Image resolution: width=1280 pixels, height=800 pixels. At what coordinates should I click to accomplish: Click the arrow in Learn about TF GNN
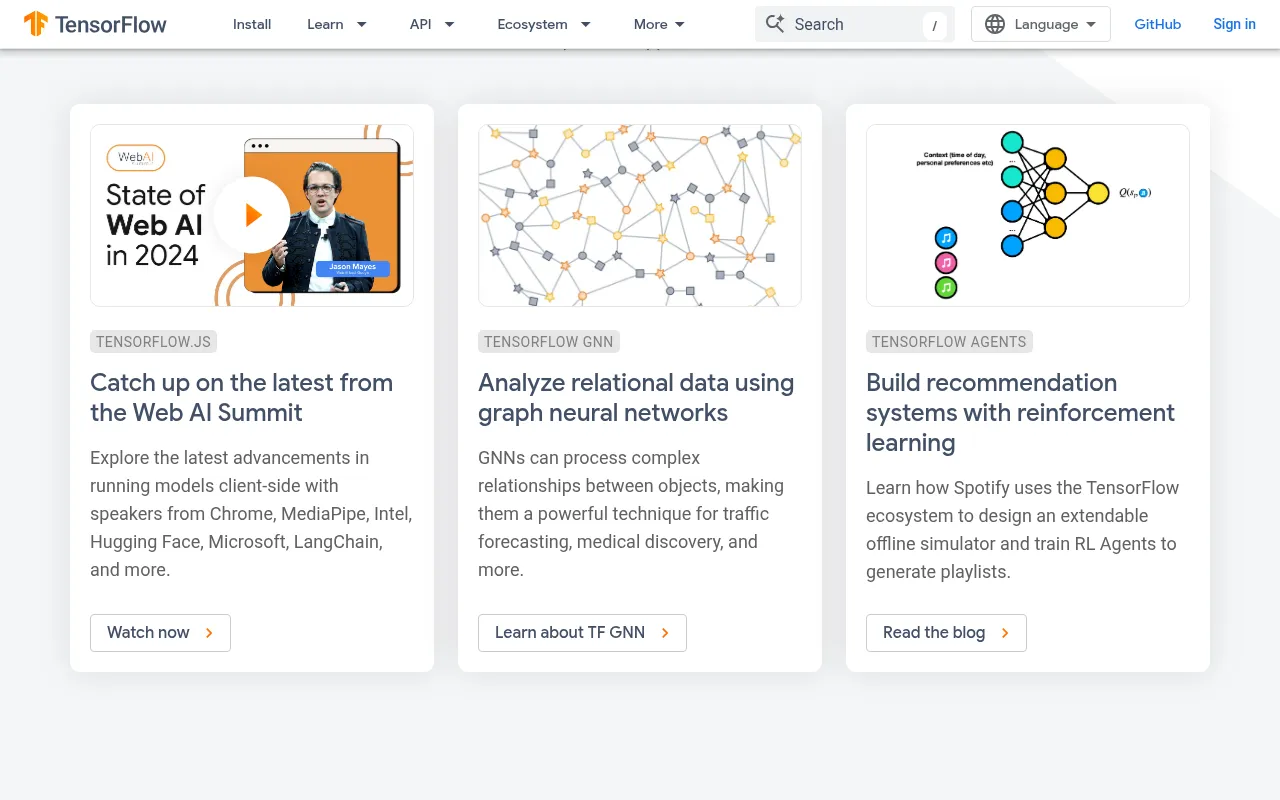(x=665, y=633)
